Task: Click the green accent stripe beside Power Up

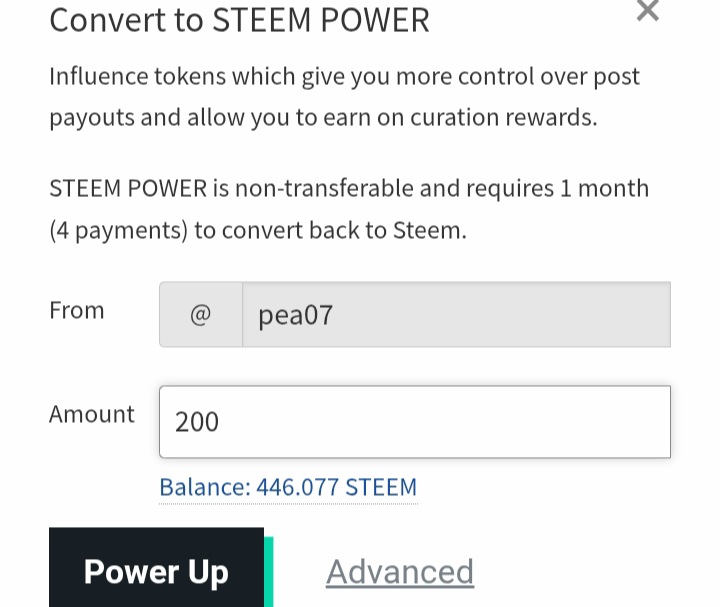Action: 269,572
